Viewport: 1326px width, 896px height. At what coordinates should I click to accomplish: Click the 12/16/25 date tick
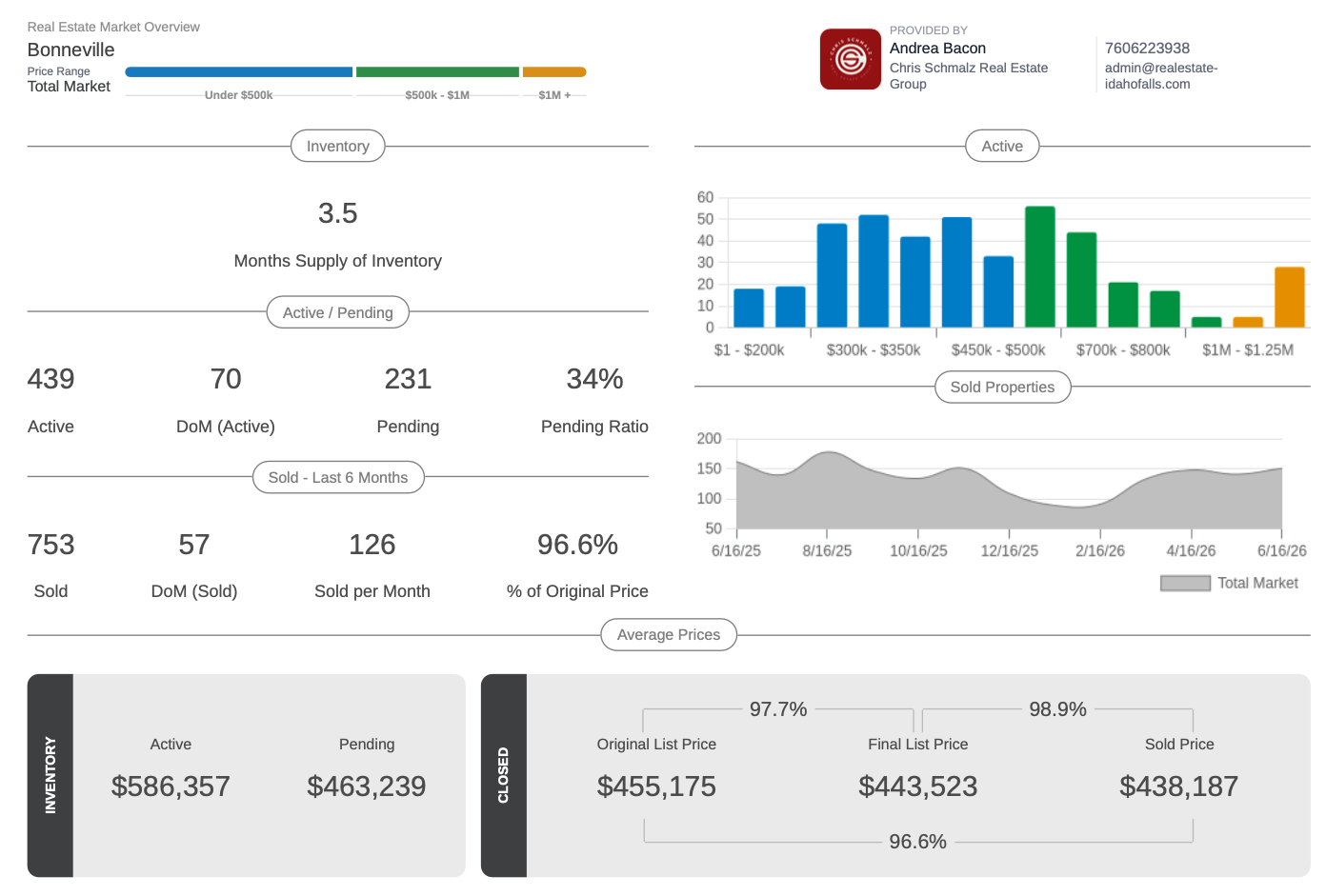point(1010,551)
